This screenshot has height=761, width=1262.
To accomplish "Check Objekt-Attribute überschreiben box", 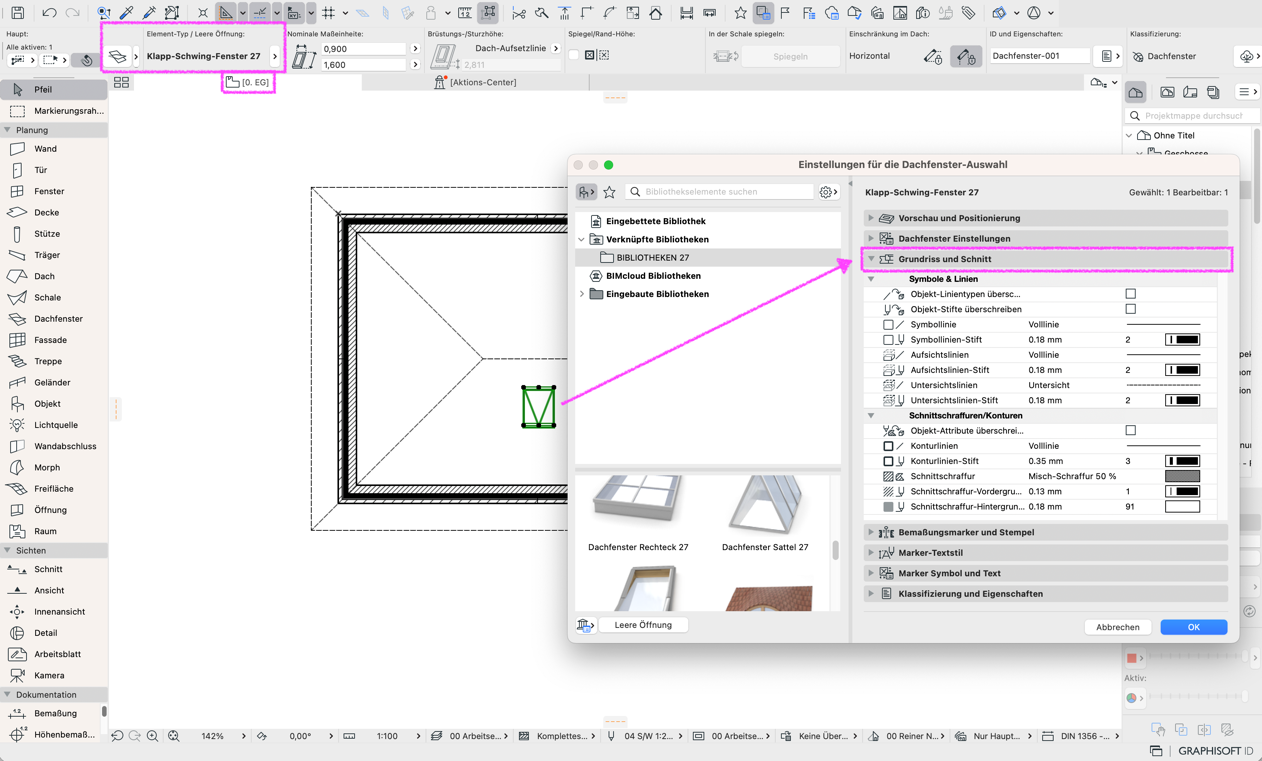I will click(x=1131, y=430).
